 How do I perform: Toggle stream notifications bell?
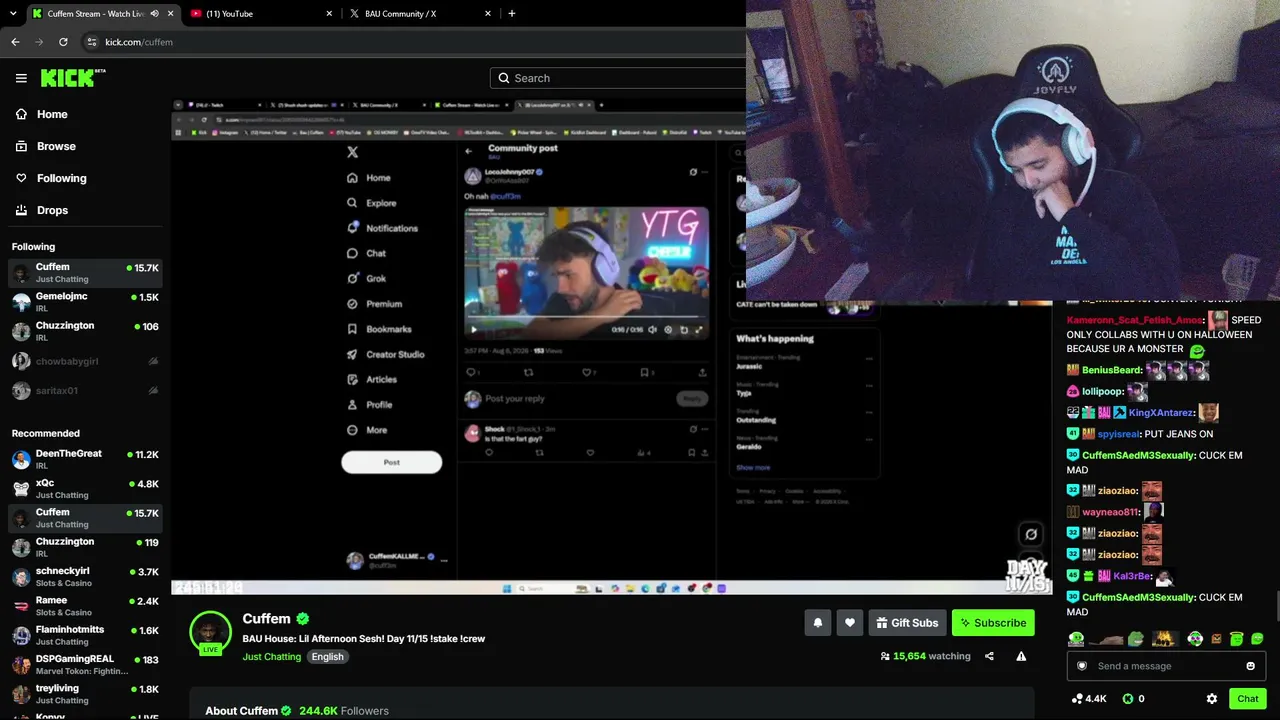pyautogui.click(x=817, y=623)
